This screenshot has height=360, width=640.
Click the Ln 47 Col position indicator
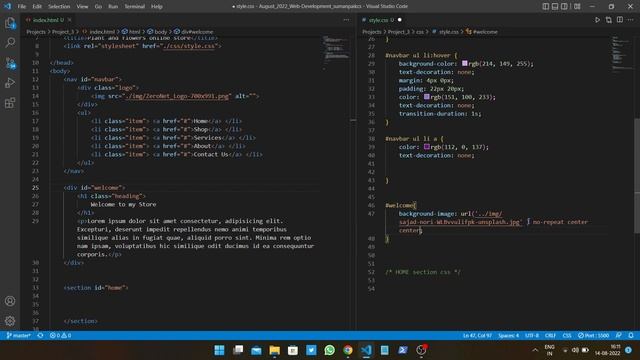tap(477, 336)
